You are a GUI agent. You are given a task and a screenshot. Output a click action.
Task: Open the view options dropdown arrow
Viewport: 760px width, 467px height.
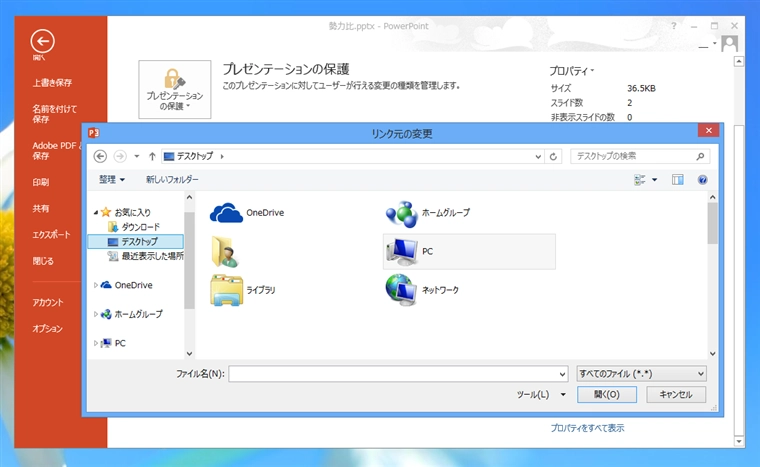[x=654, y=180]
